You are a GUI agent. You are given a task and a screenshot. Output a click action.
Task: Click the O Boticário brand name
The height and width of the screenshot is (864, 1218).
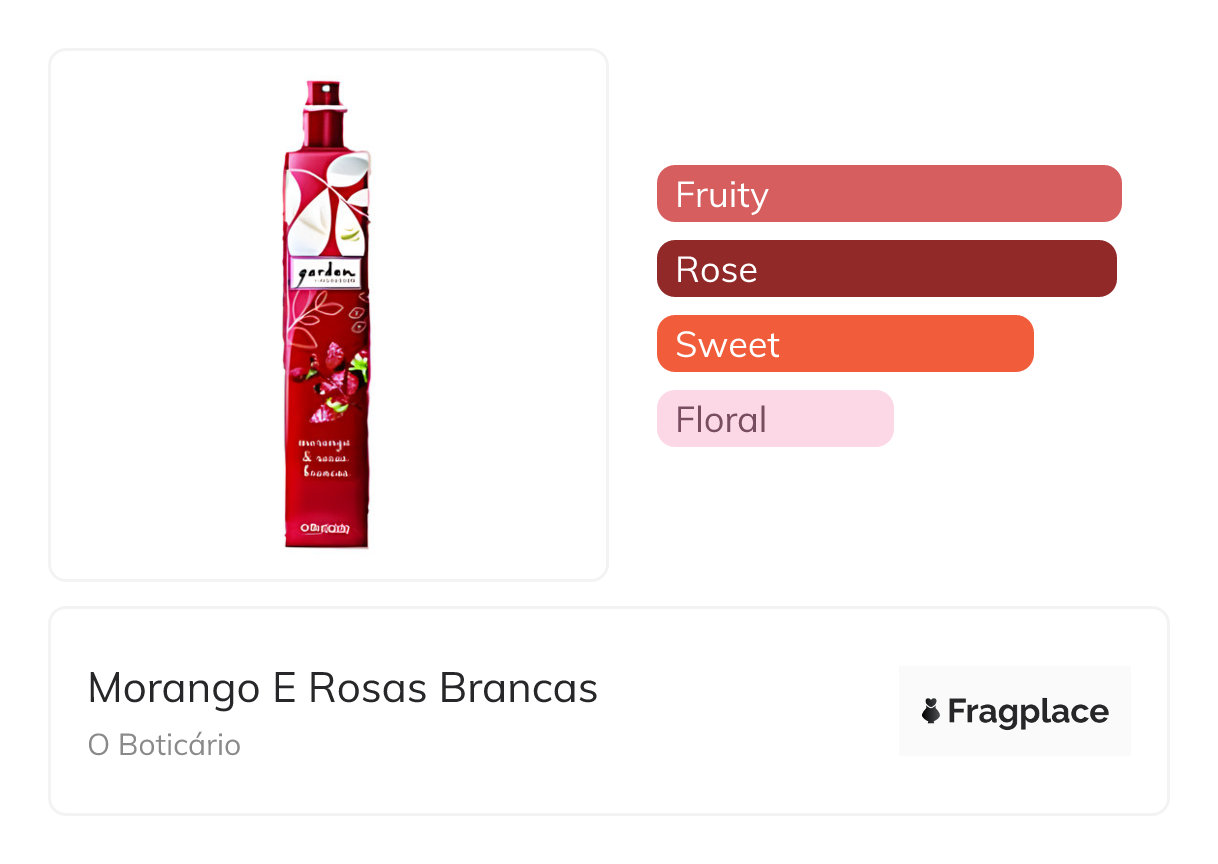[x=164, y=745]
